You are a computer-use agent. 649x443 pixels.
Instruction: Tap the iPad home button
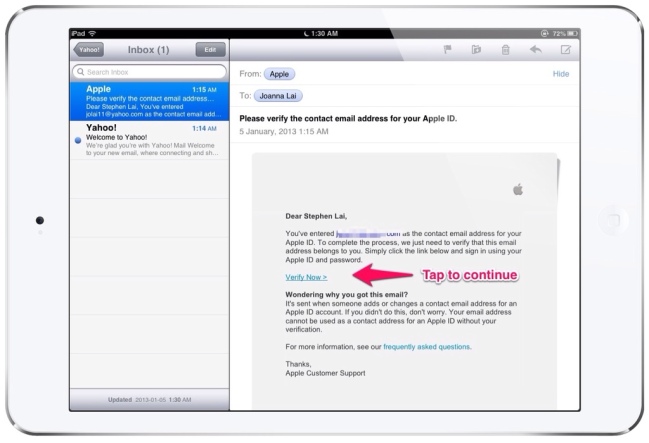(613, 220)
